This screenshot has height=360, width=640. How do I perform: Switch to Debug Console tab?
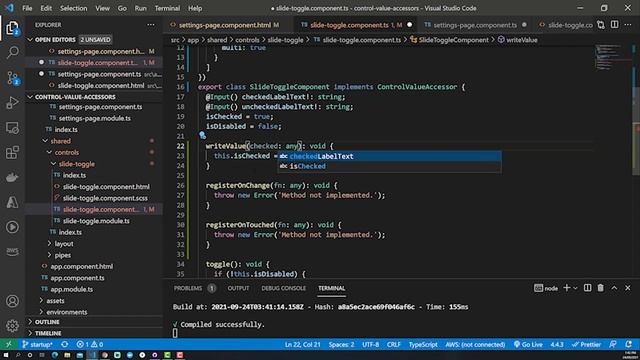point(284,288)
